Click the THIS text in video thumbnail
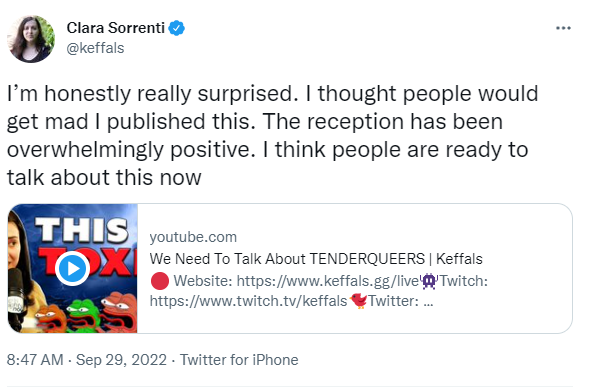Screen dimensions: 589x392 coord(81,229)
